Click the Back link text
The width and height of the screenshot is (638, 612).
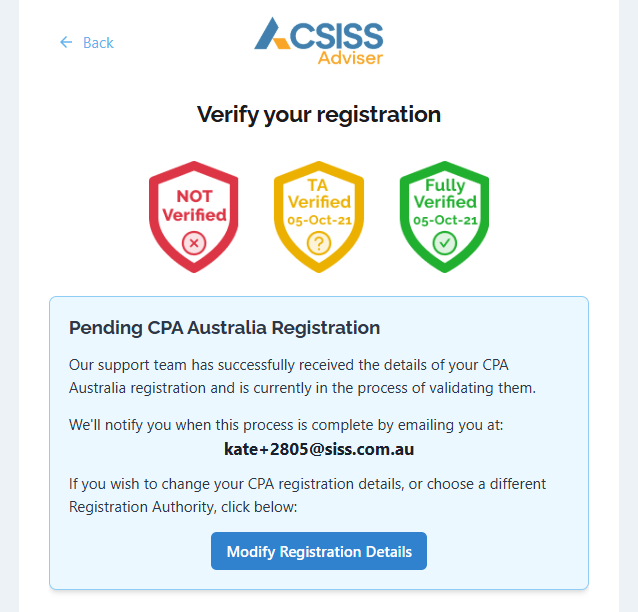pyautogui.click(x=98, y=42)
